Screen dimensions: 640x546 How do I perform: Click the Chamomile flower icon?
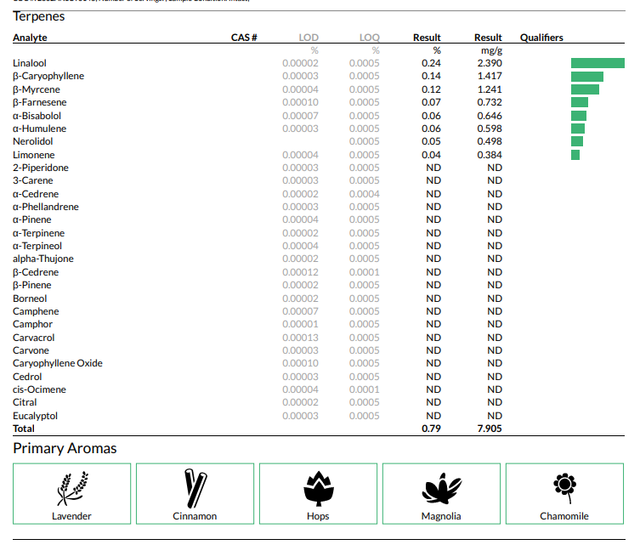[565, 488]
